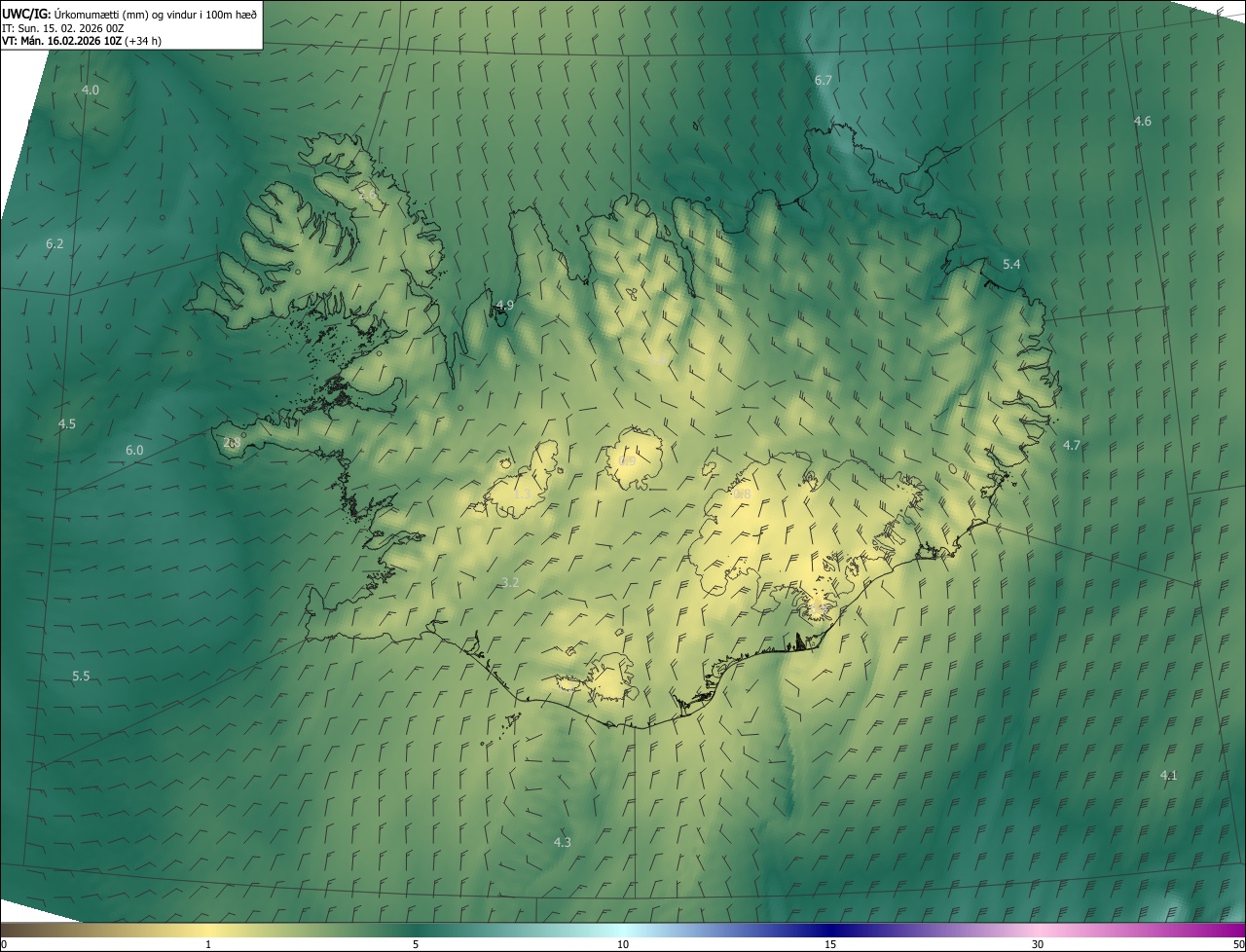Click the title text "Úrkomumætti (mm) og vindur í 100m hæð"
Viewport: 1246px width, 952px height.
click(x=155, y=14)
